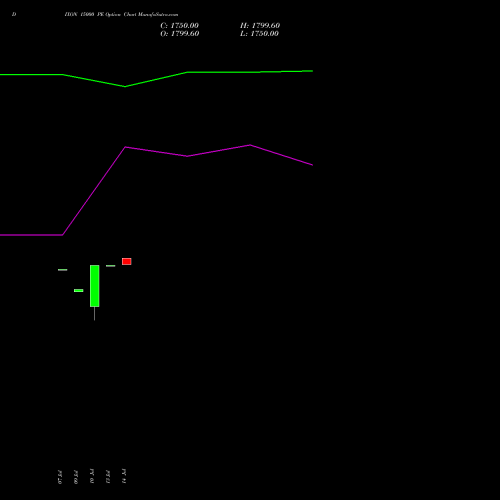Select the small green candle for 09 Jul

pyautogui.click(x=79, y=291)
